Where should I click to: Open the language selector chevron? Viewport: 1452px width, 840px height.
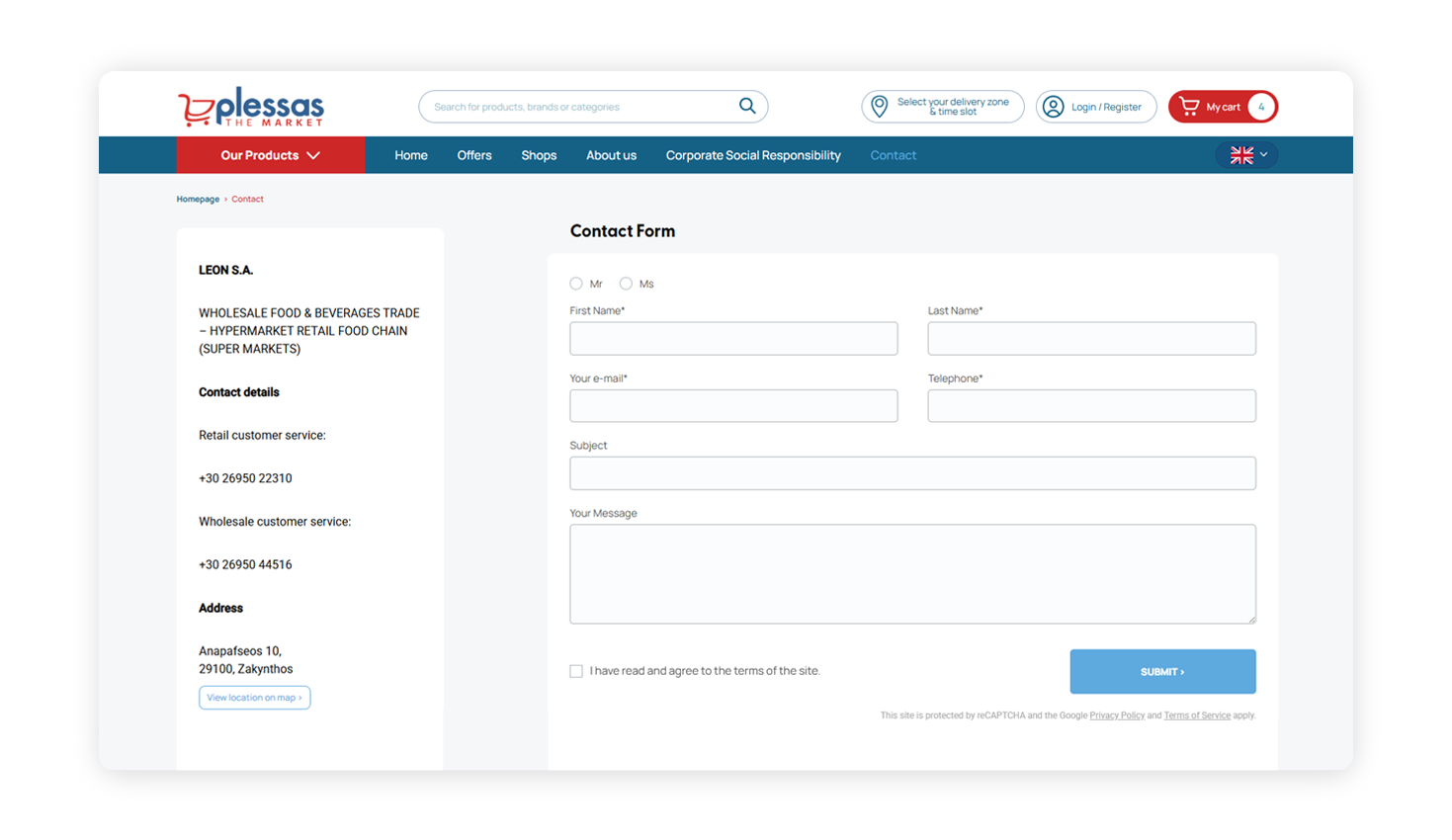click(x=1262, y=154)
